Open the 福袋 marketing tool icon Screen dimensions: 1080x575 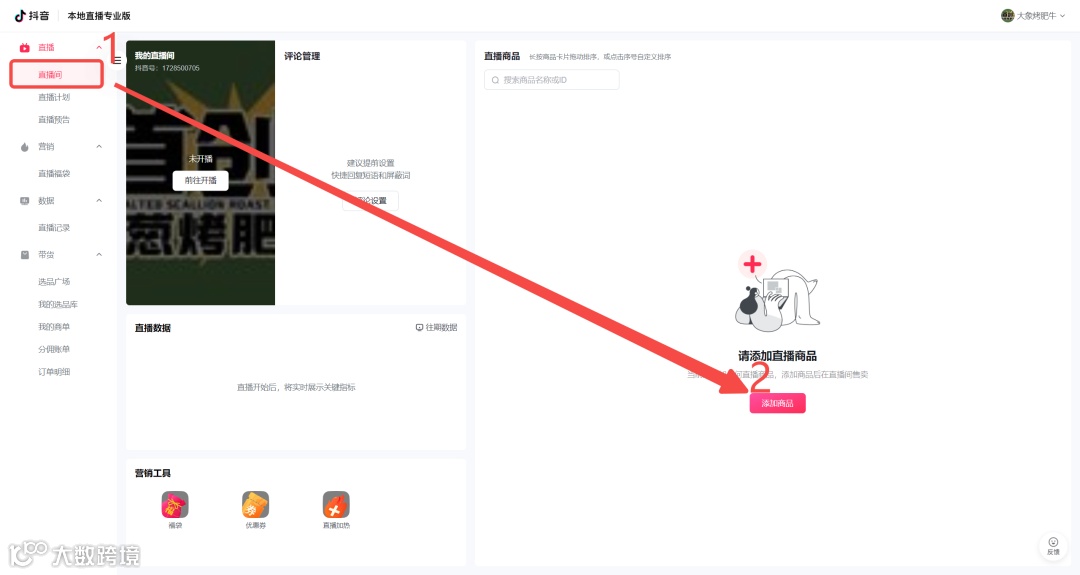click(x=175, y=505)
